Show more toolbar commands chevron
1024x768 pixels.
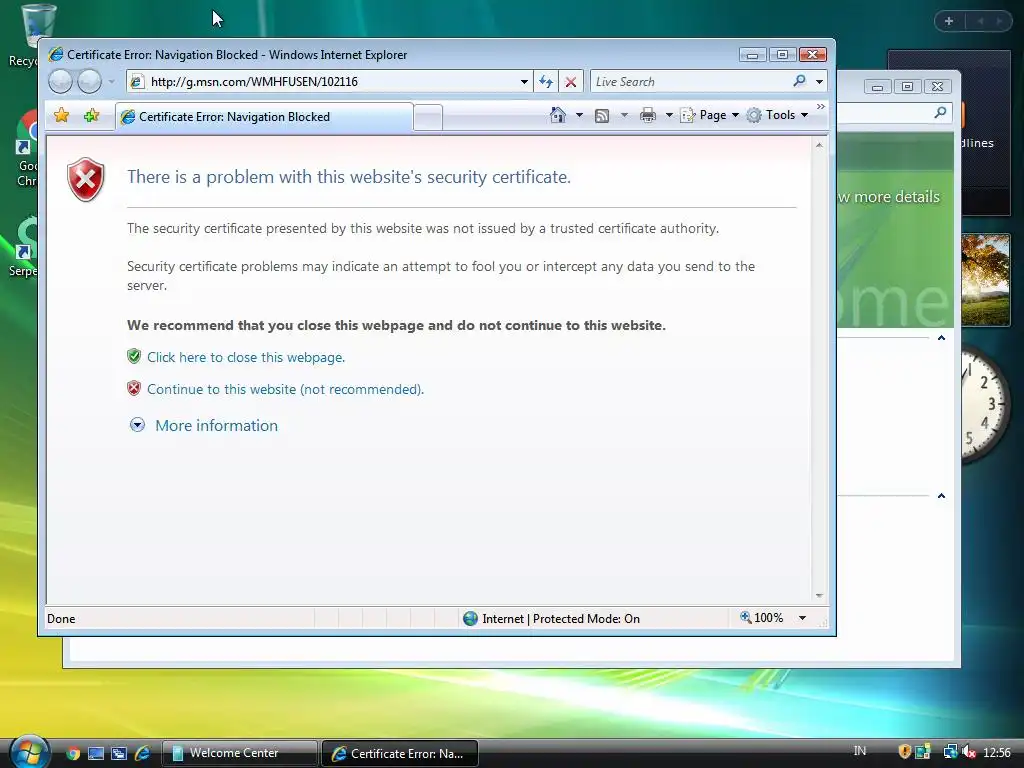[x=821, y=106]
